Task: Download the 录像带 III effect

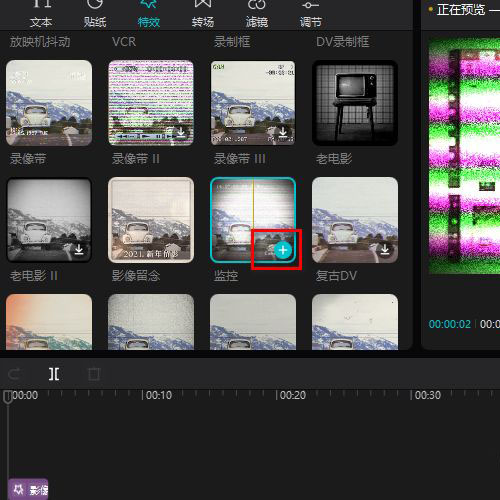Action: click(x=283, y=132)
